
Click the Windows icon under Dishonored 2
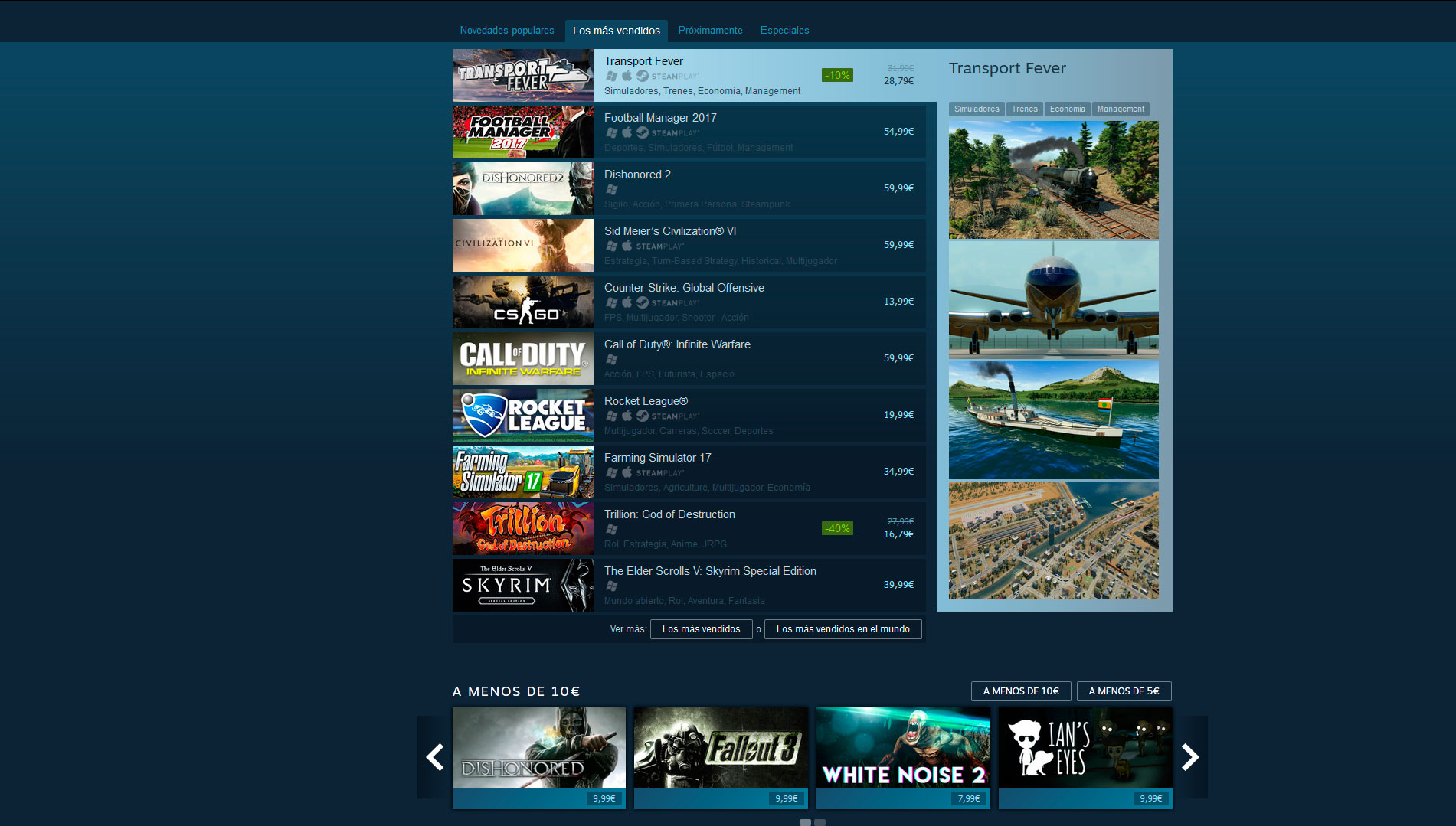click(611, 189)
